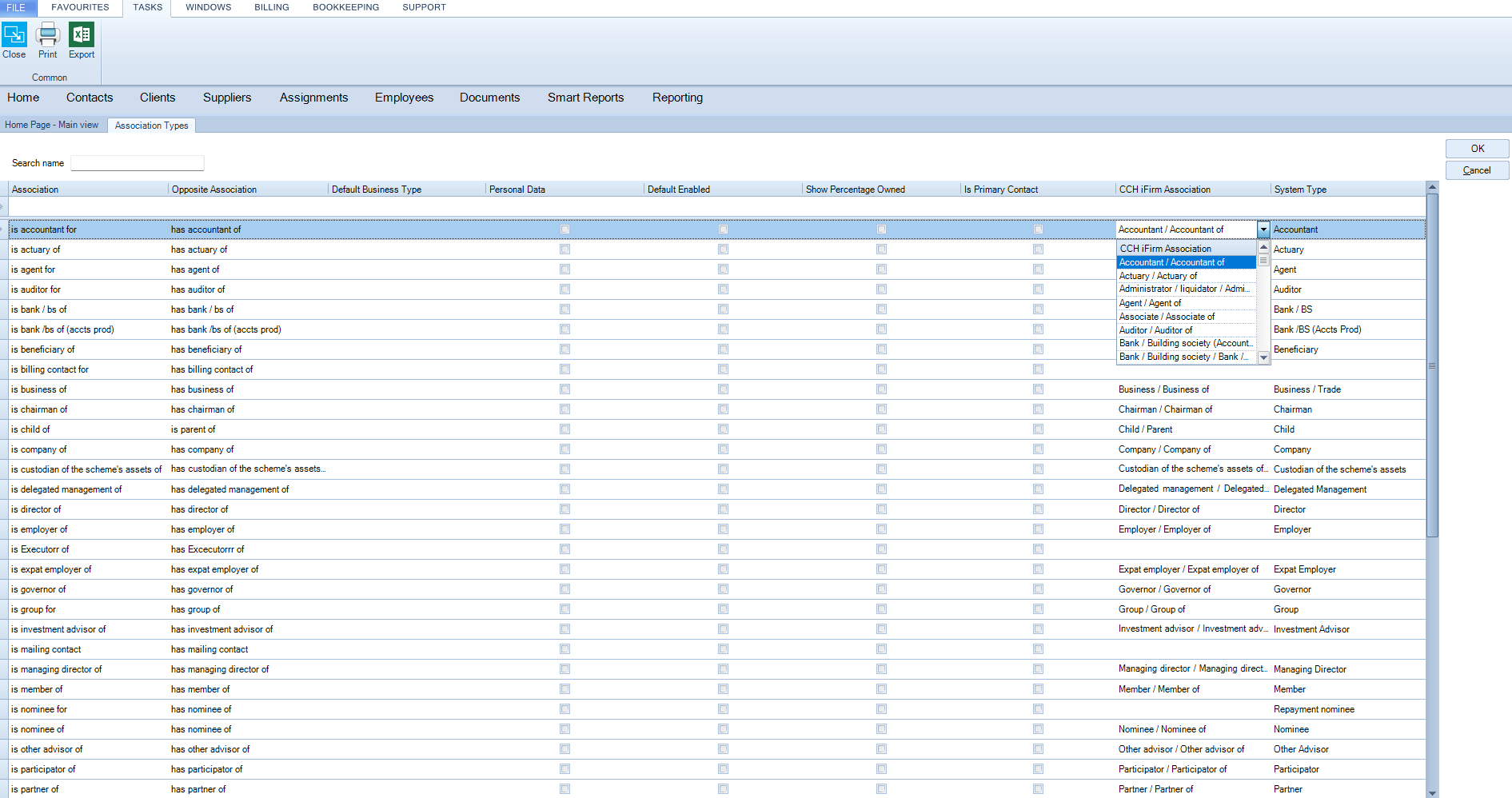Screen dimensions: 1512x798
Task: Open the WINDOWS ribbon tab
Action: pyautogui.click(x=209, y=7)
